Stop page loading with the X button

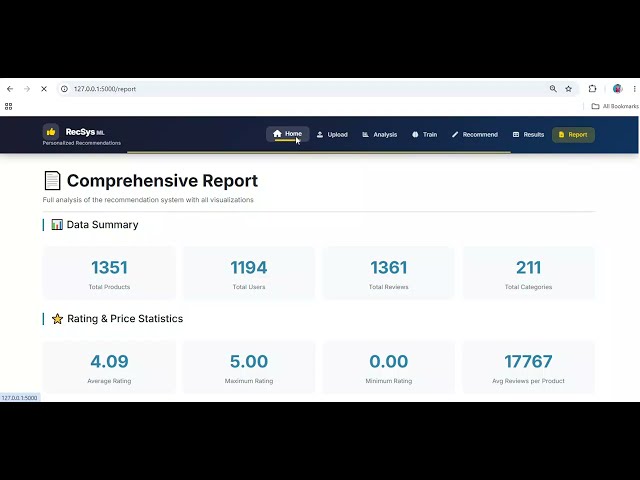click(44, 89)
